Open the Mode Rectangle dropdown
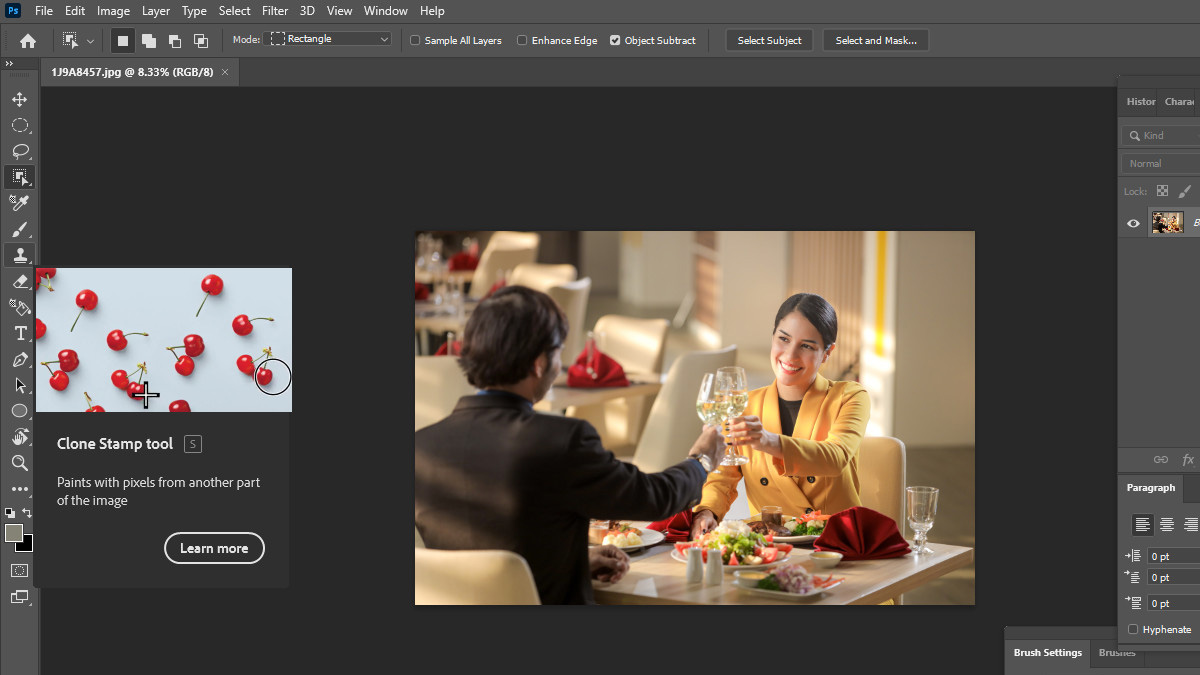The width and height of the screenshot is (1200, 675). [x=330, y=38]
